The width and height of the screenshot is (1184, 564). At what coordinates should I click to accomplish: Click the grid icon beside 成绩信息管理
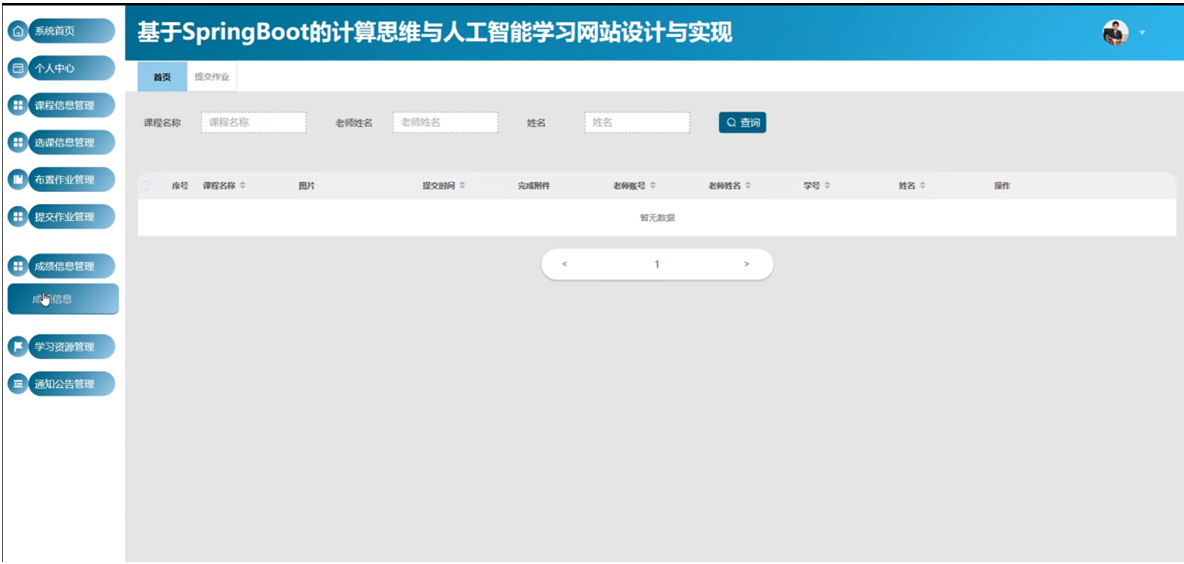(x=18, y=266)
